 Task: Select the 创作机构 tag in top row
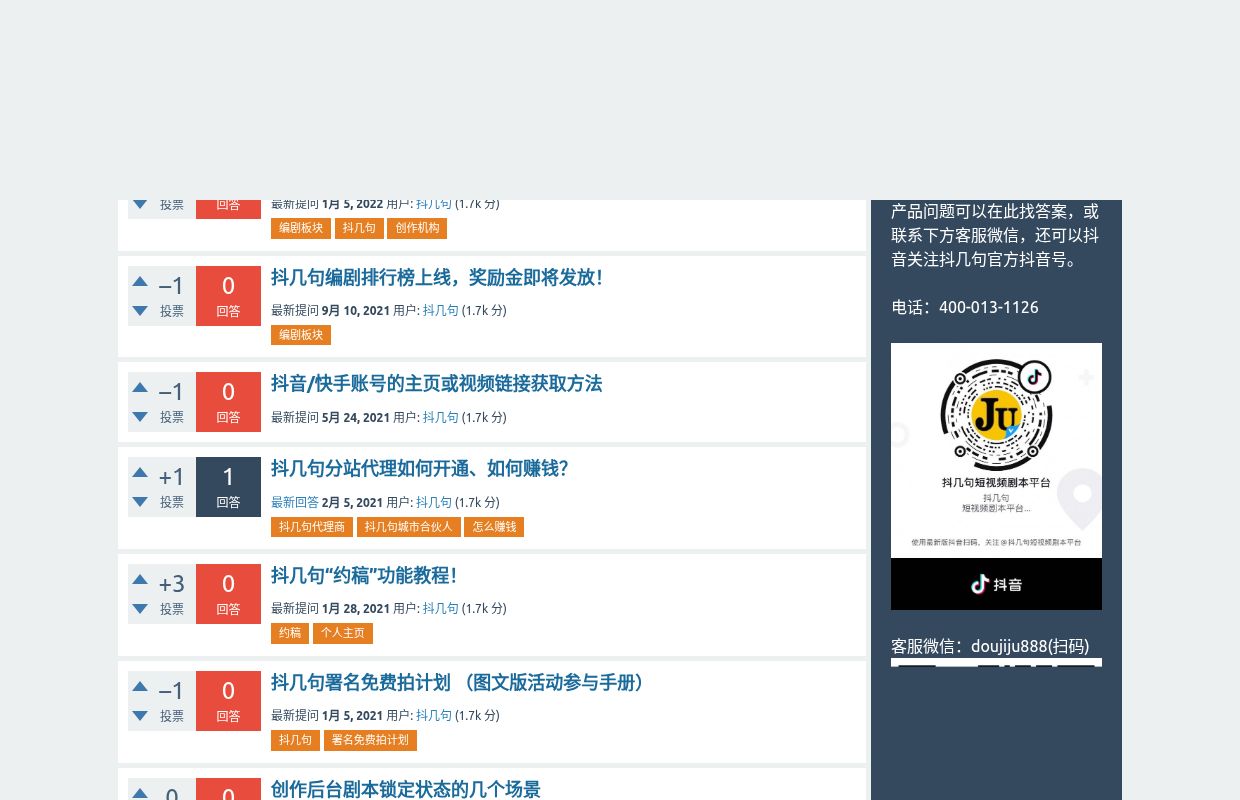[417, 228]
